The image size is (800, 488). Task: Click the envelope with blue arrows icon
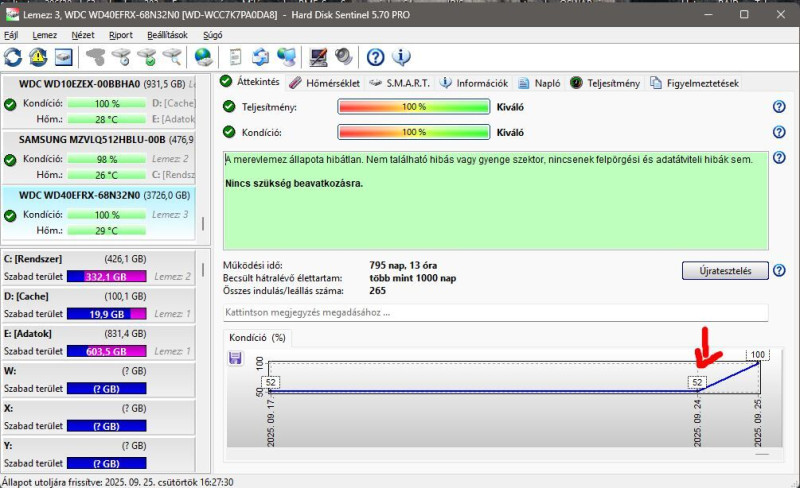(x=261, y=57)
